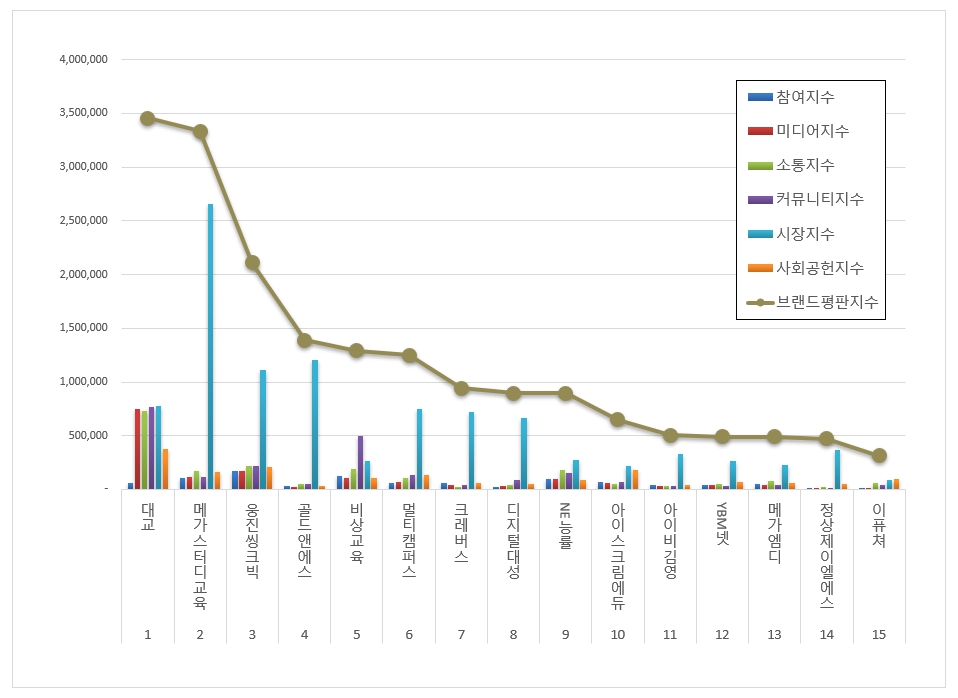
Task: Click the green 소통지수 legend swatch
Action: 760,166
